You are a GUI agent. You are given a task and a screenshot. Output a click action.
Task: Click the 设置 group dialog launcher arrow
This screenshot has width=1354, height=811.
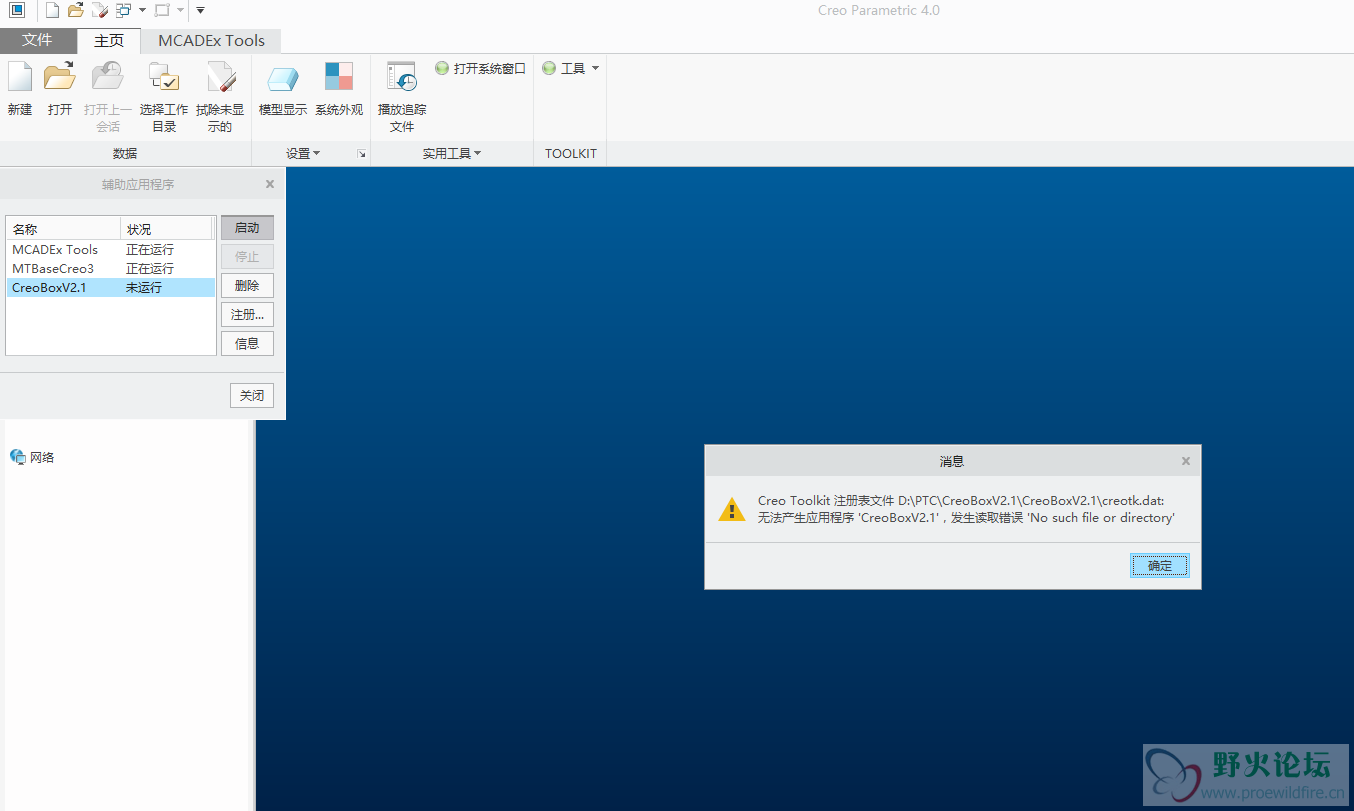(361, 155)
